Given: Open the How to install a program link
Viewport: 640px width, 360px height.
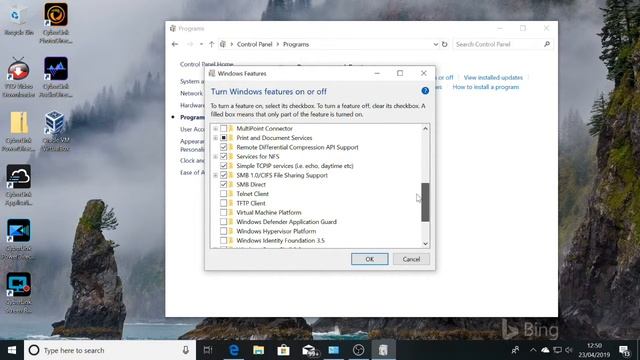Looking at the screenshot, I should click(486, 87).
